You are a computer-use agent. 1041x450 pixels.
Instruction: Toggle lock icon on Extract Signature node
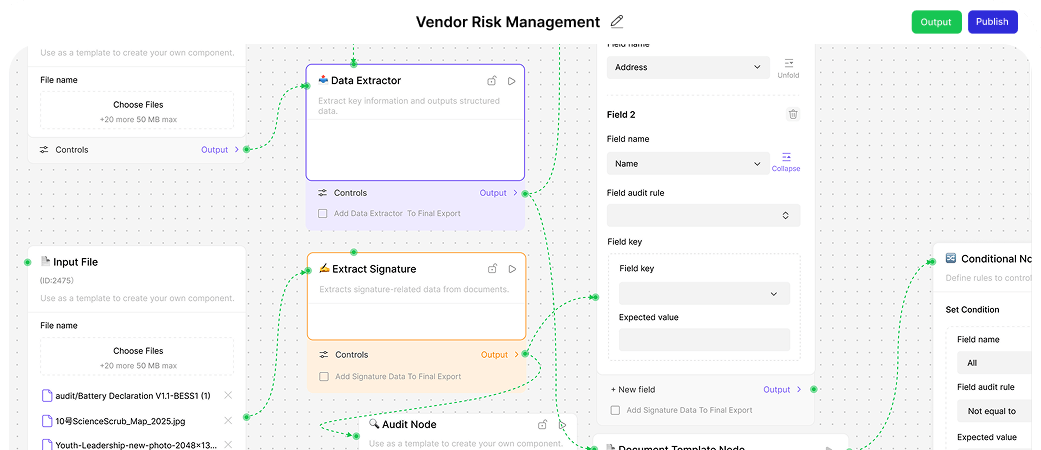point(493,269)
